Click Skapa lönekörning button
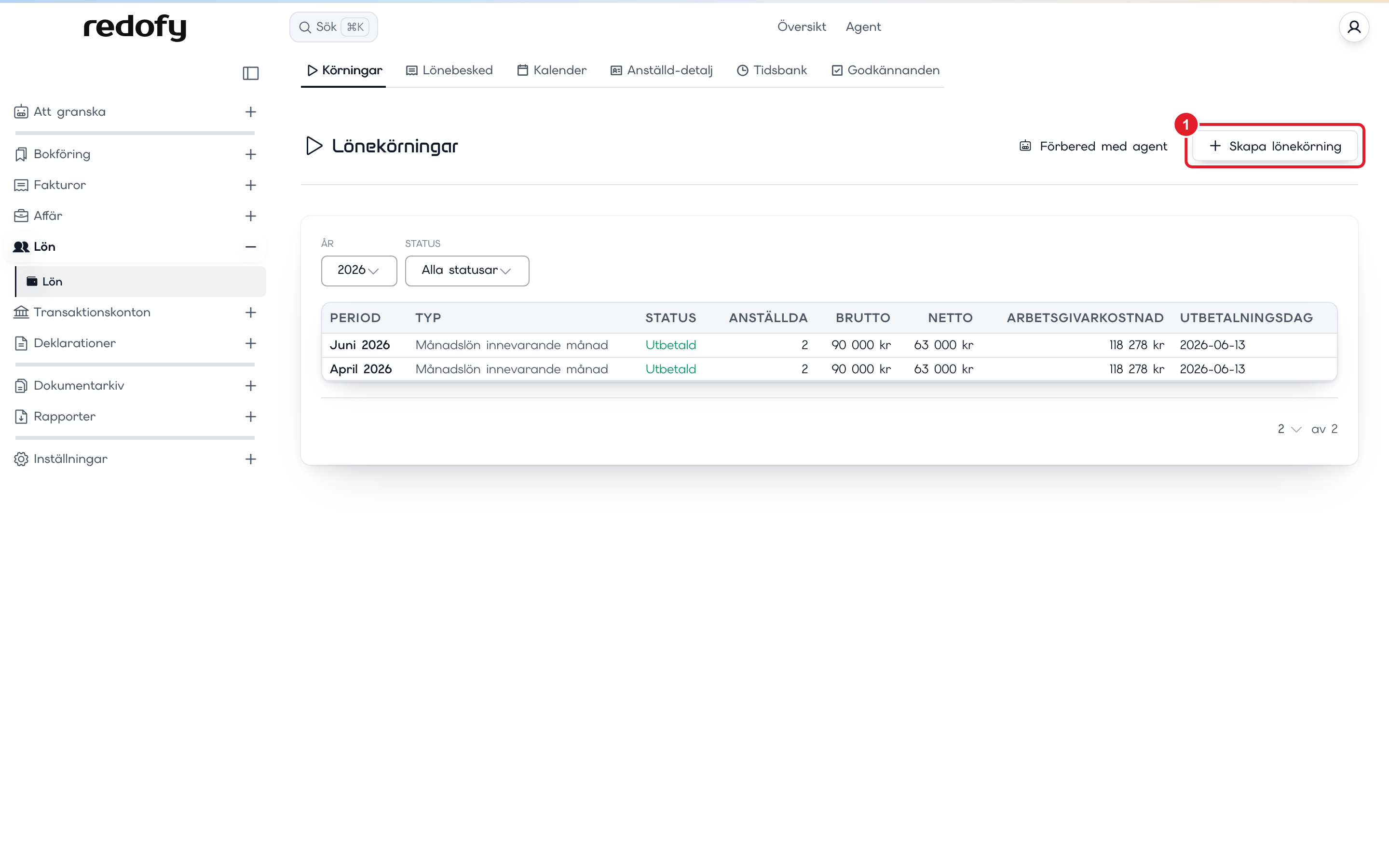This screenshot has height=868, width=1389. (x=1275, y=146)
